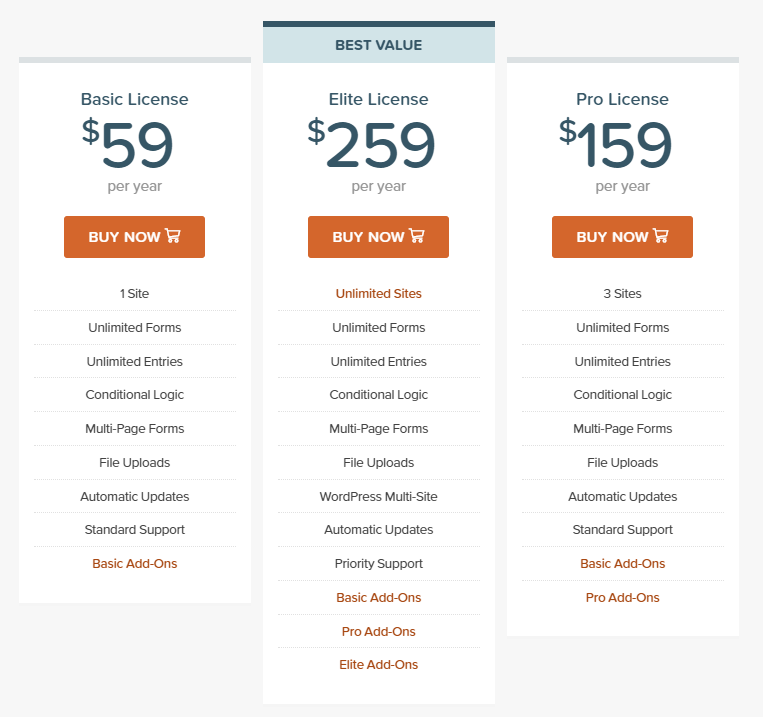
Task: Buy the Basic License for $59
Action: [x=134, y=237]
